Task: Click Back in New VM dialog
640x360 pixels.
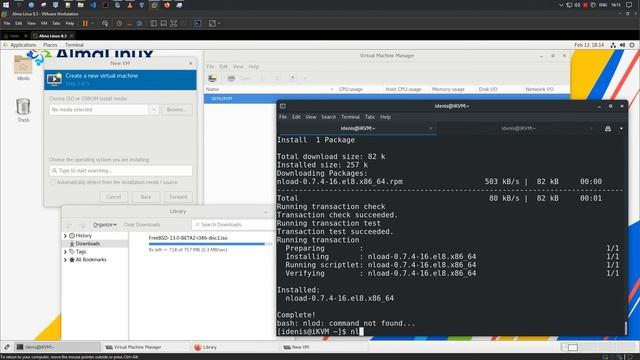Action: point(146,197)
